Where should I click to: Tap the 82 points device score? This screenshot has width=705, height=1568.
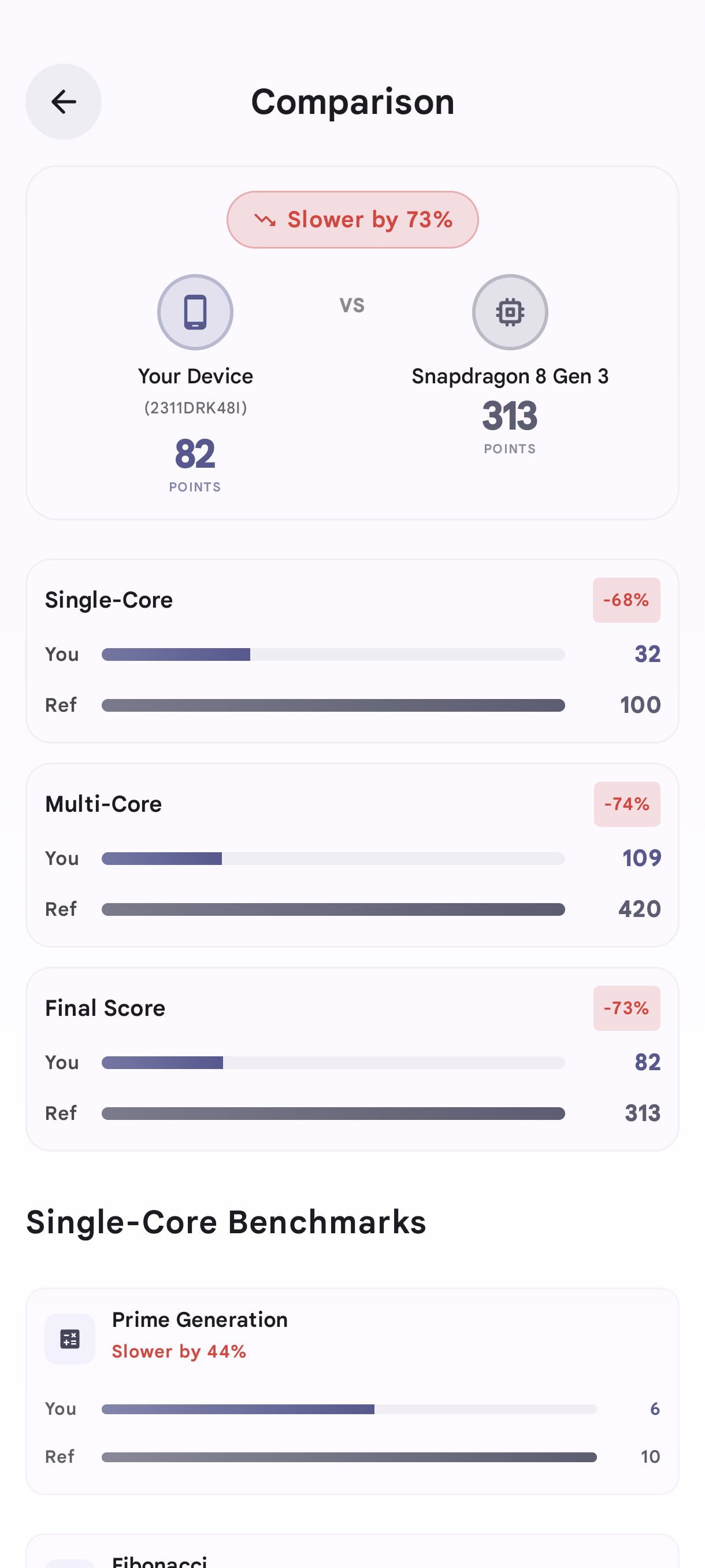pos(195,454)
